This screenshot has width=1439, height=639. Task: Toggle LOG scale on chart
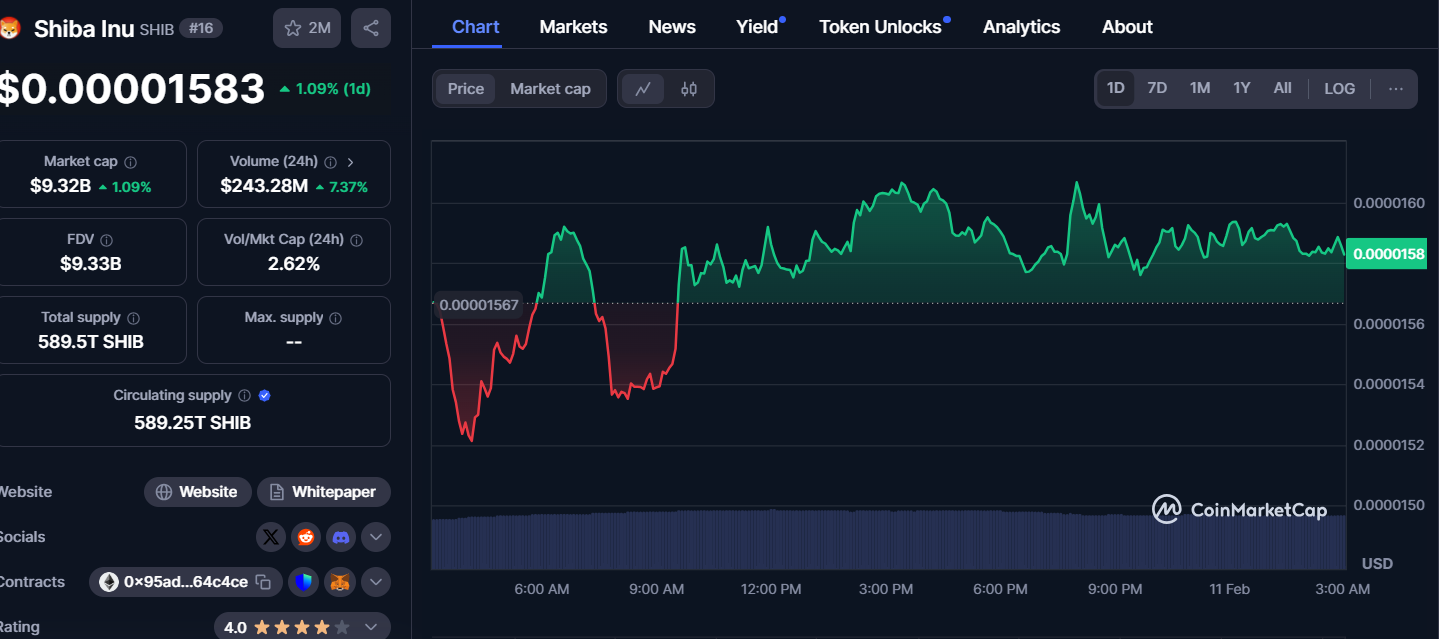[1340, 88]
